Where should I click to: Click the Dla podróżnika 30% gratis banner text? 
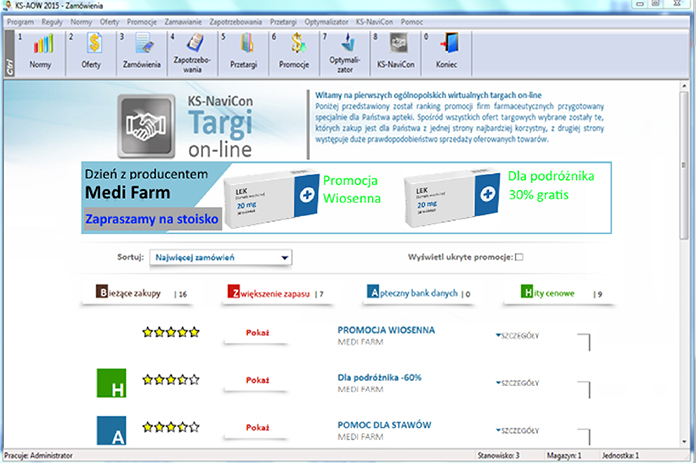551,185
